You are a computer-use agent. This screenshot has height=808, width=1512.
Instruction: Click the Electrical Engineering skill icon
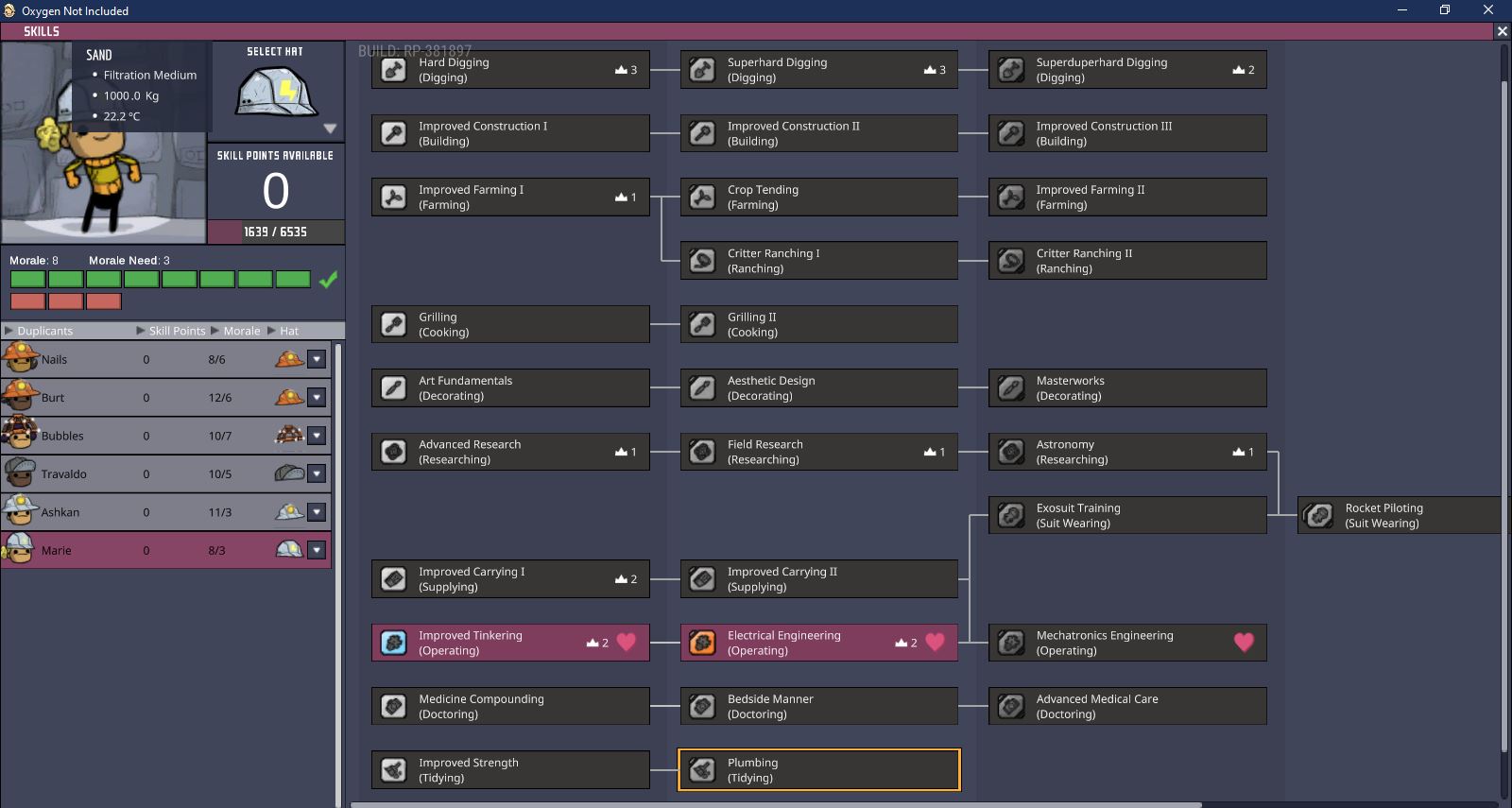(702, 643)
